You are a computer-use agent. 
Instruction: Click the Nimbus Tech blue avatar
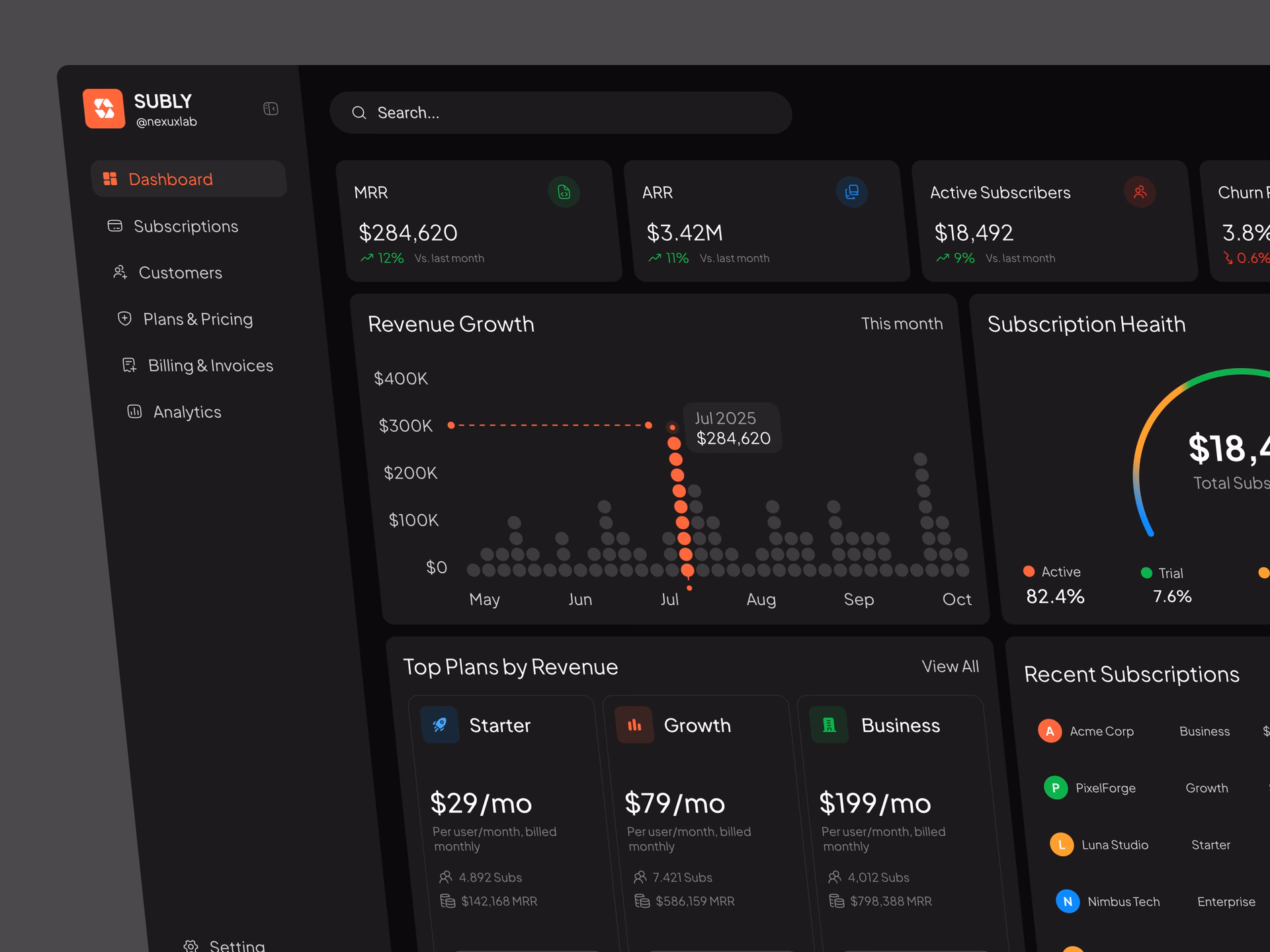click(x=1068, y=902)
